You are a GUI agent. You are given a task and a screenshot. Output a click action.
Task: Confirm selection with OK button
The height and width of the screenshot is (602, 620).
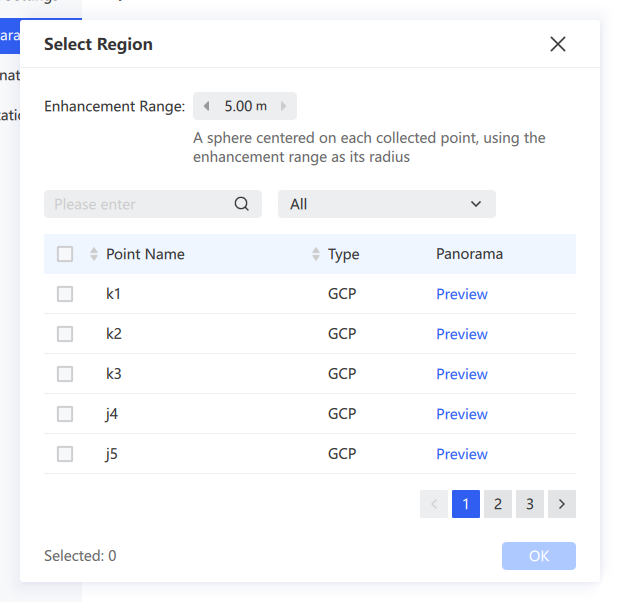(539, 556)
